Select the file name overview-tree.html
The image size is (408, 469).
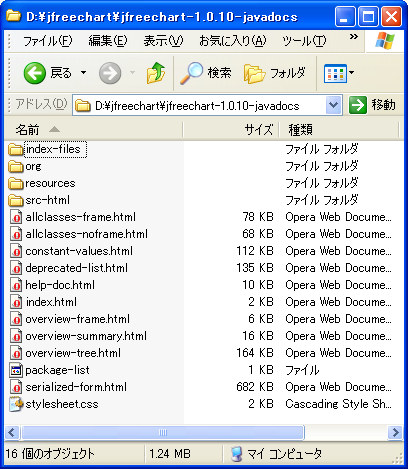[x=73, y=353]
